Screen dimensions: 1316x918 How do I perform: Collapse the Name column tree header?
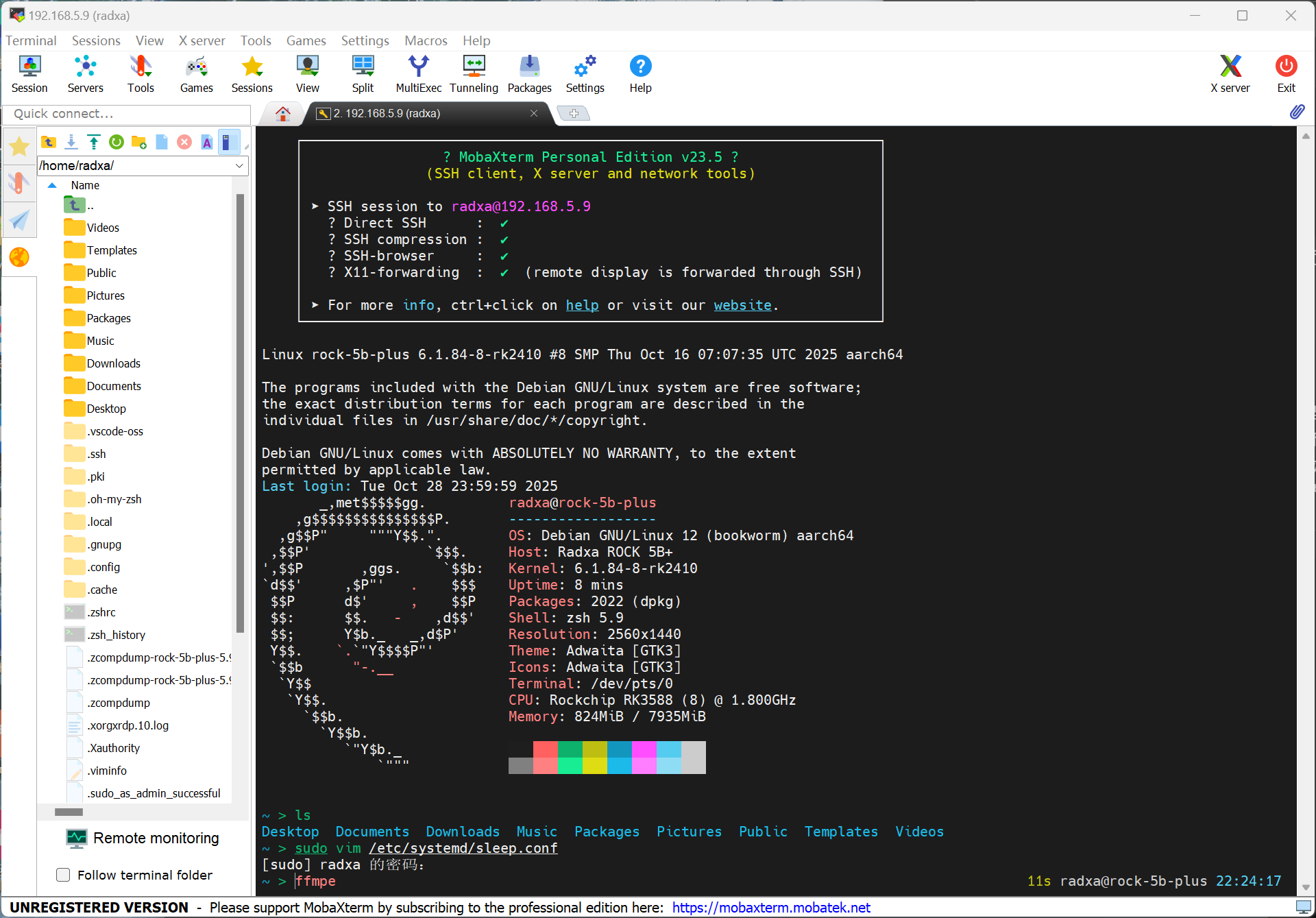[51, 184]
